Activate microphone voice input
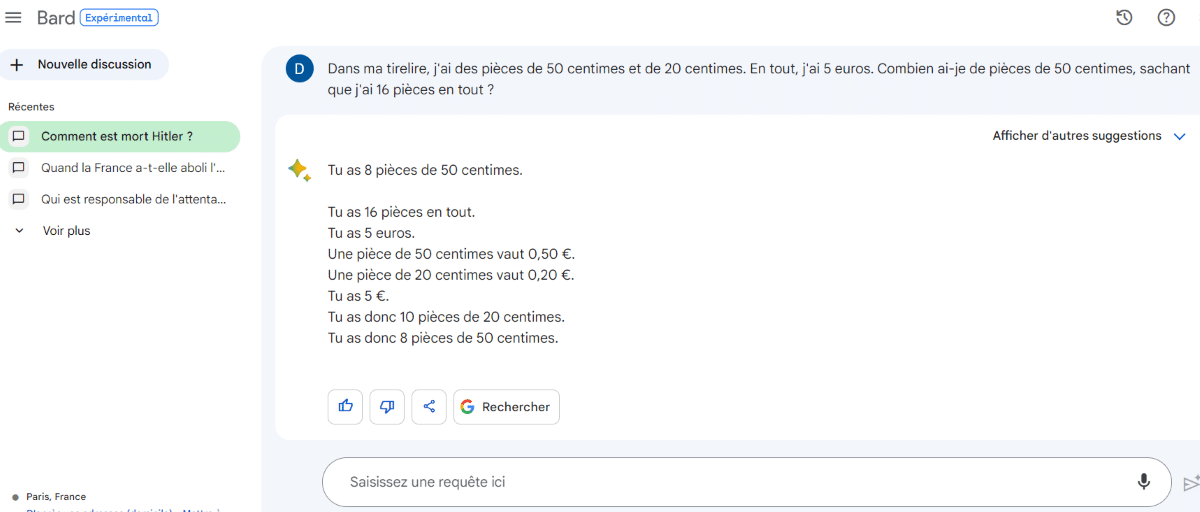The width and height of the screenshot is (1200, 512). point(1144,482)
